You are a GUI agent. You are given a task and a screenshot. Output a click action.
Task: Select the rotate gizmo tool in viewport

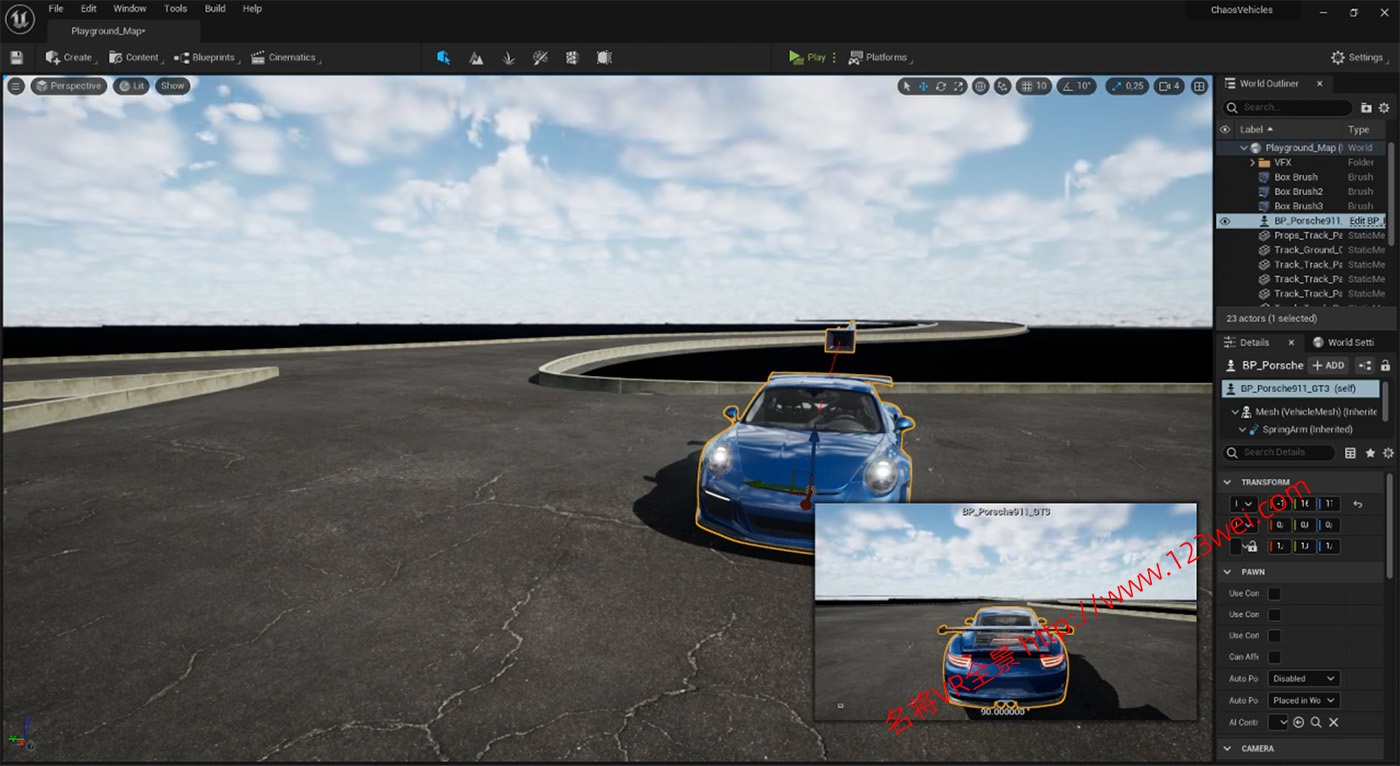[x=941, y=86]
